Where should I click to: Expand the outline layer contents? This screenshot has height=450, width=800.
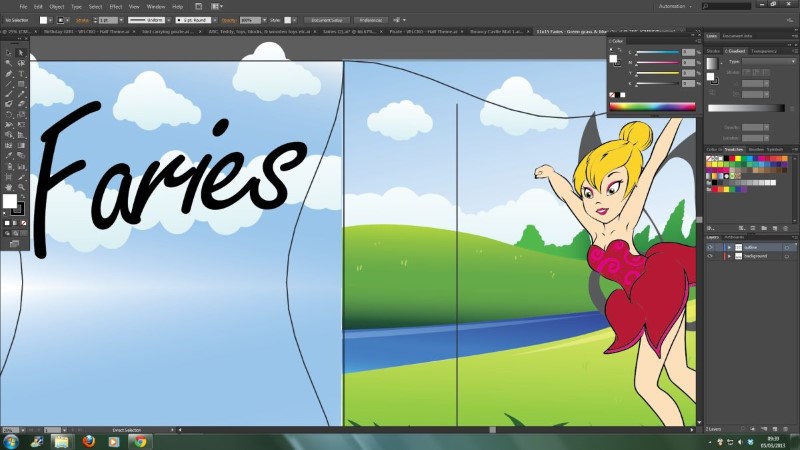(729, 247)
